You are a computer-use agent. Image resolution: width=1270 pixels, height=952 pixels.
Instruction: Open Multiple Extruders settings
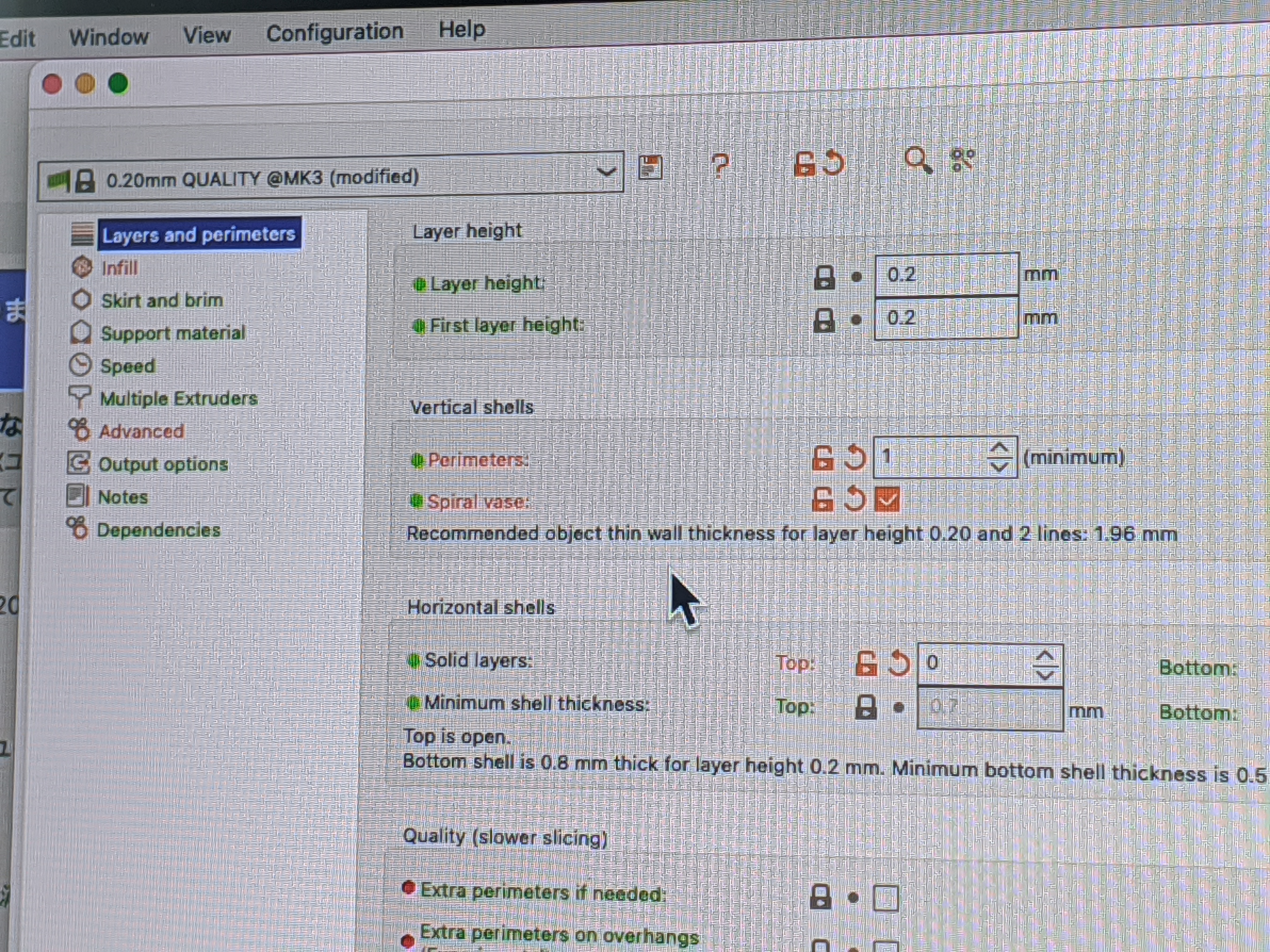tap(179, 398)
